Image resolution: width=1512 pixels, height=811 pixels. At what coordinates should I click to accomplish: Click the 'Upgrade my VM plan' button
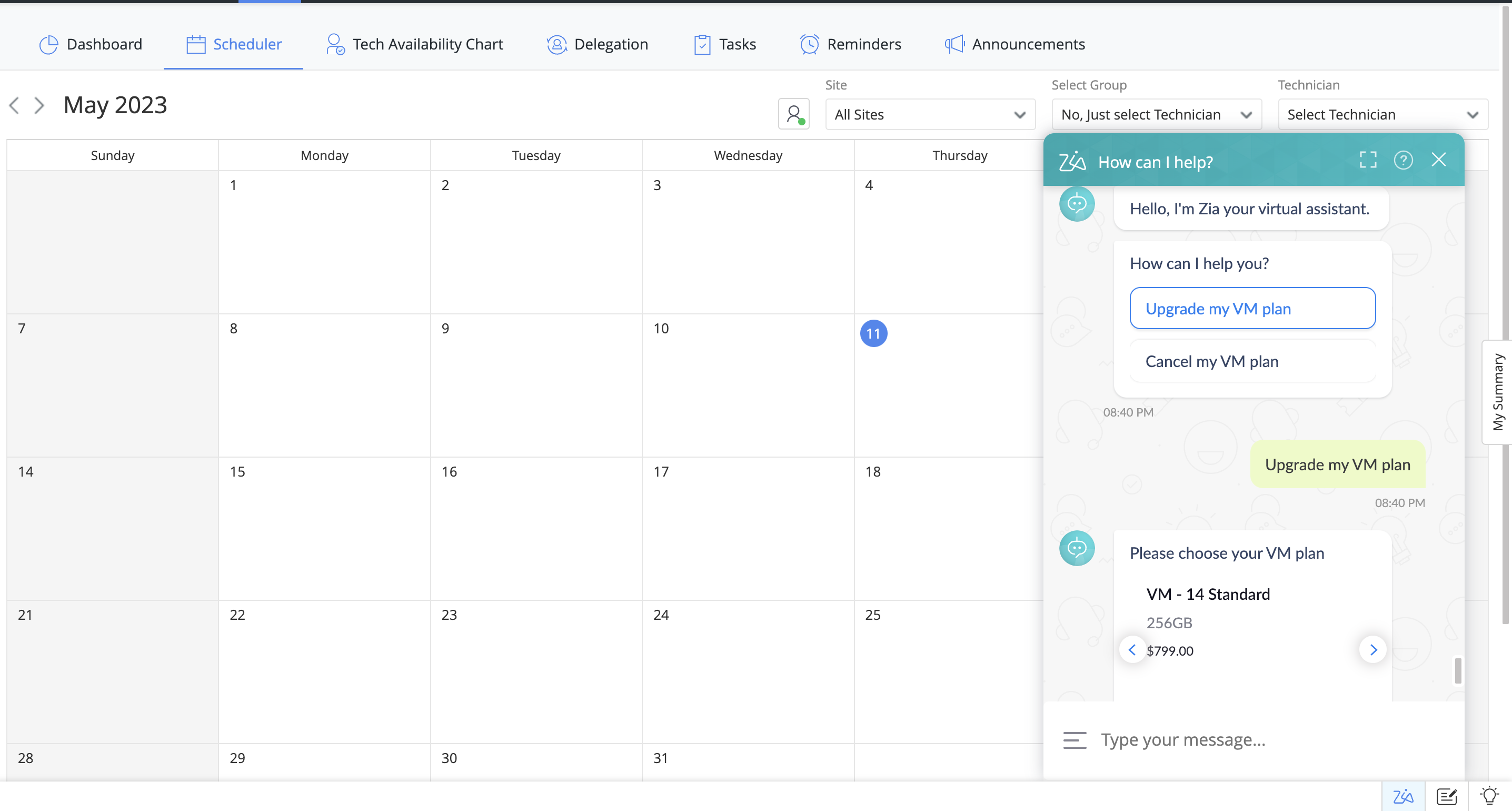pos(1252,308)
